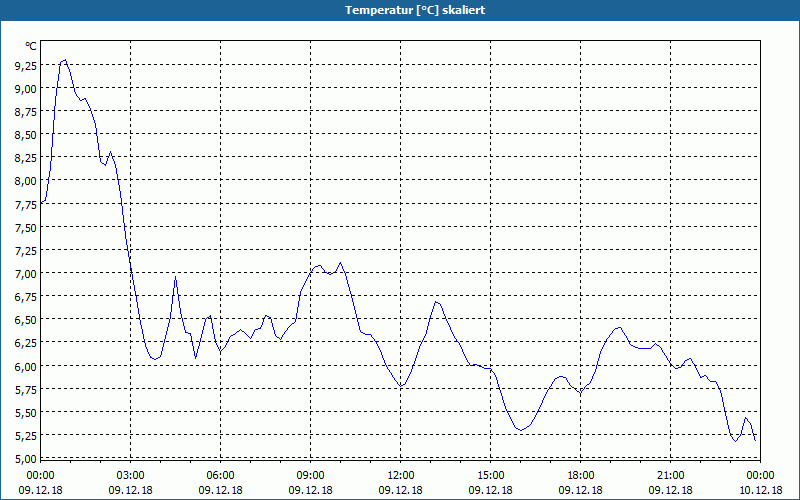This screenshot has height=500, width=800.
Task: Click the 7,25 y-axis value
Action: (26, 251)
